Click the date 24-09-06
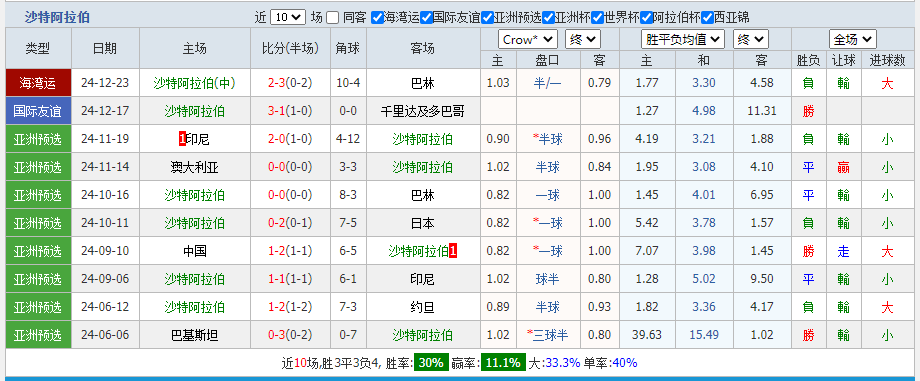Image resolution: width=920 pixels, height=381 pixels. (x=104, y=279)
